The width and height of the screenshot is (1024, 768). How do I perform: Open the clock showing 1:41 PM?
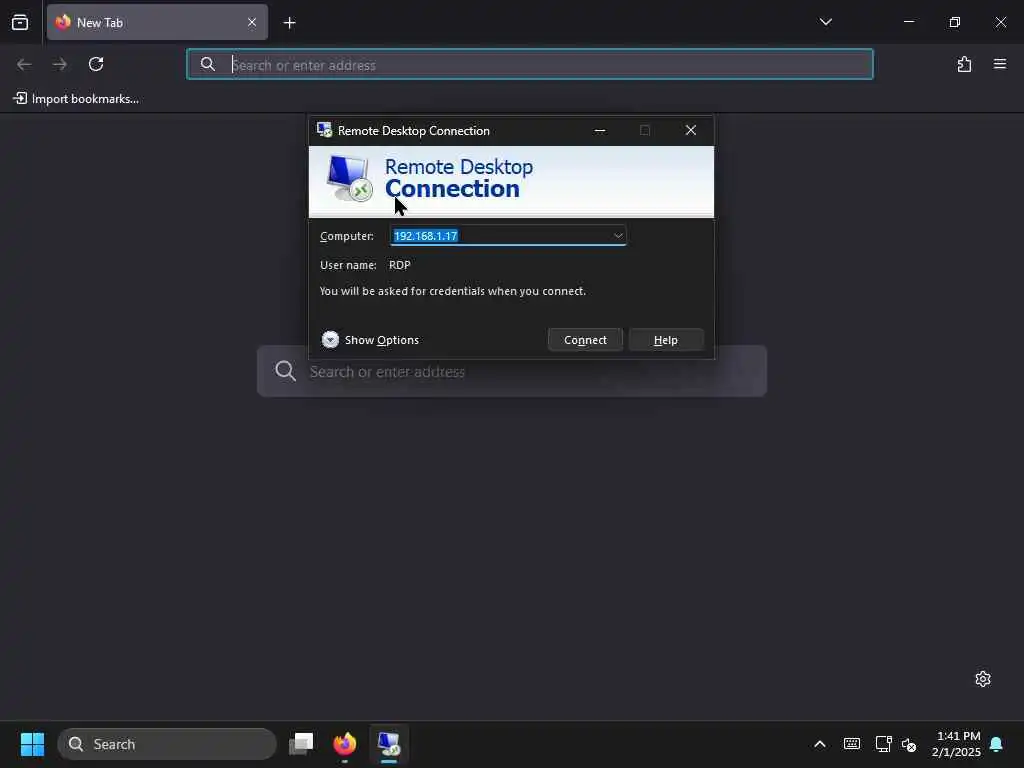956,744
